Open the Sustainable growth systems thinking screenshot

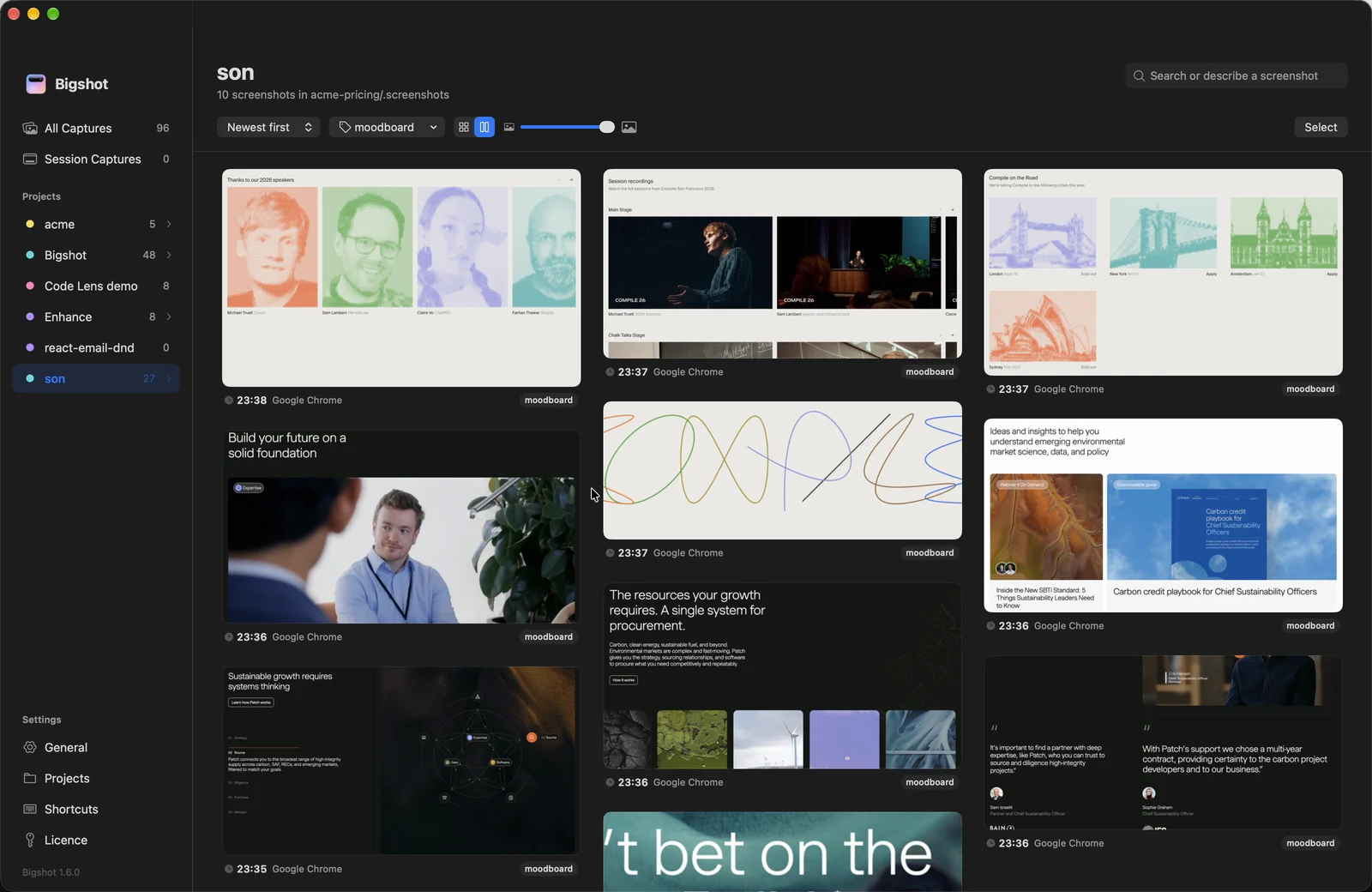tap(401, 761)
